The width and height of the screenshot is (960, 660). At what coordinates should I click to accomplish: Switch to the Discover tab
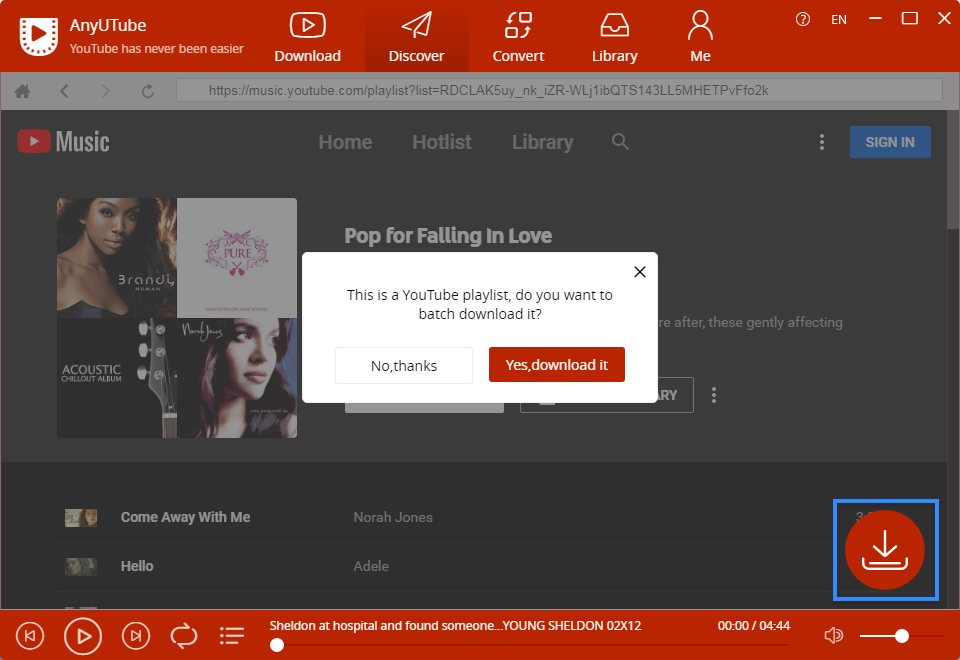[x=416, y=37]
